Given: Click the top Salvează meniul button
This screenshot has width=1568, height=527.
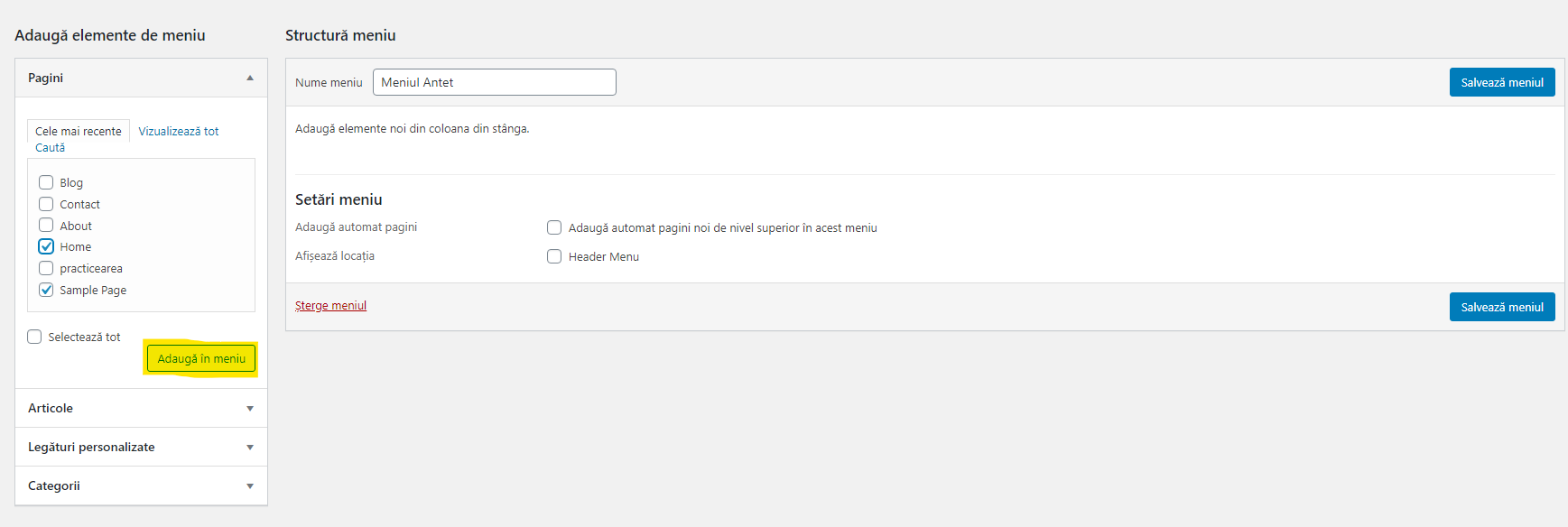Looking at the screenshot, I should coord(1502,82).
